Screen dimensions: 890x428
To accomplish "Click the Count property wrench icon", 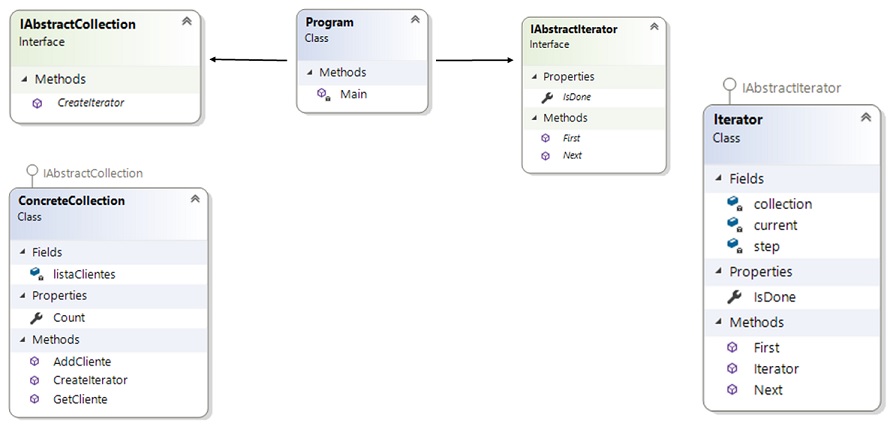I will (36, 318).
